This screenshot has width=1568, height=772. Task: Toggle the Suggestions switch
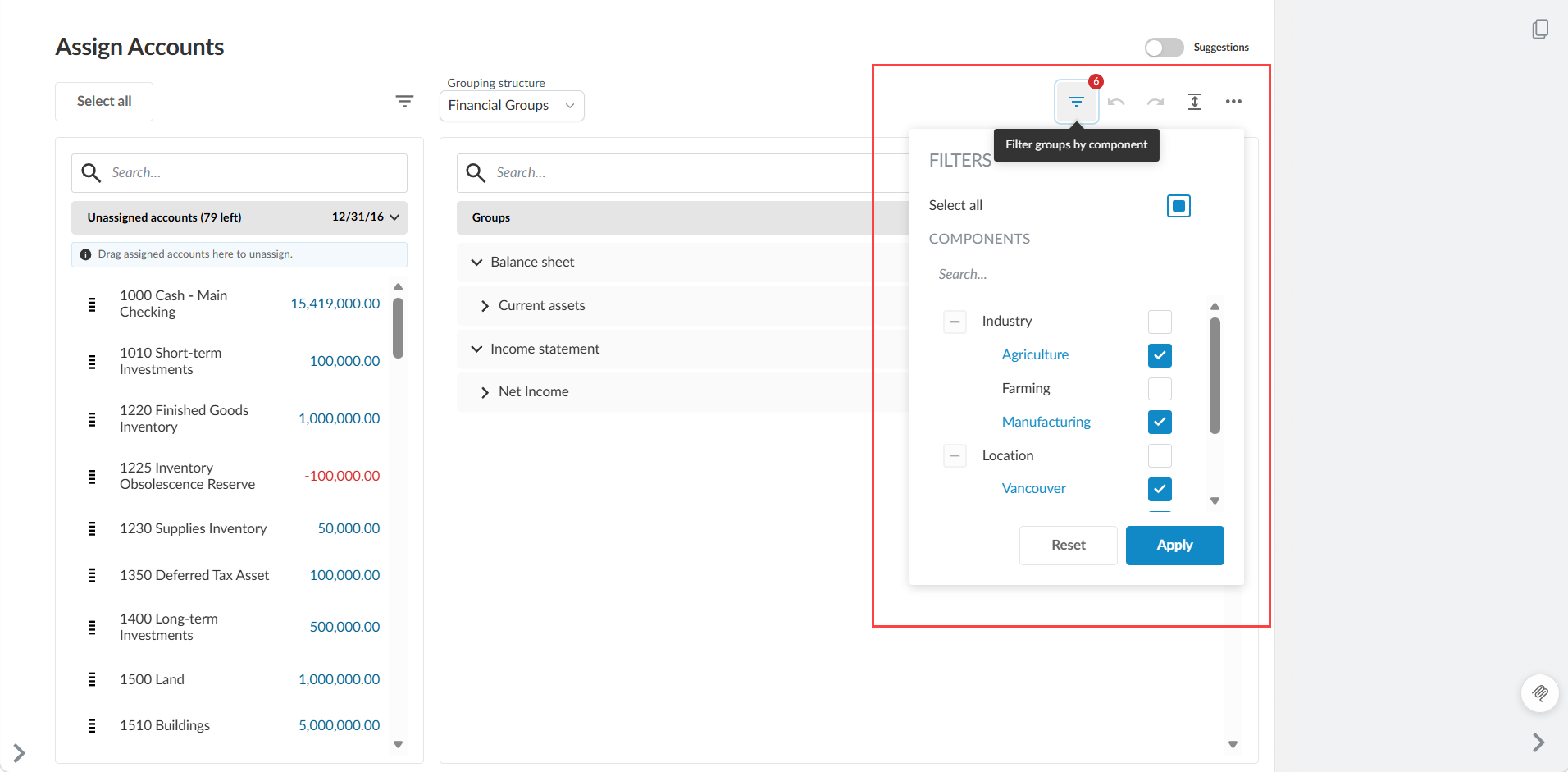1164,48
